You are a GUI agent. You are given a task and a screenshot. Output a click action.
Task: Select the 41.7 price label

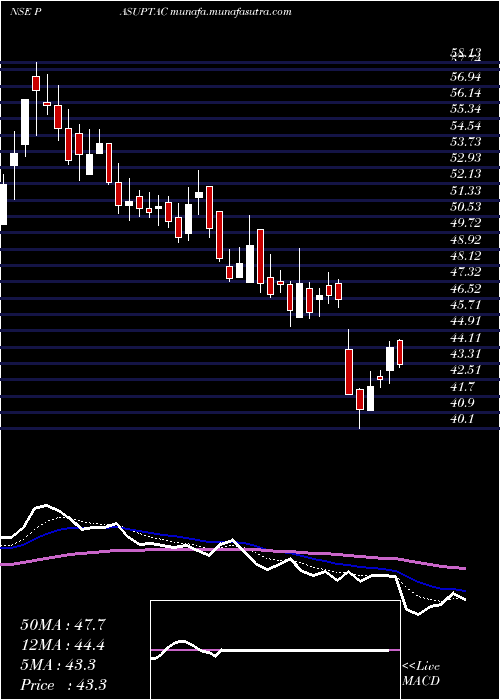tap(462, 387)
